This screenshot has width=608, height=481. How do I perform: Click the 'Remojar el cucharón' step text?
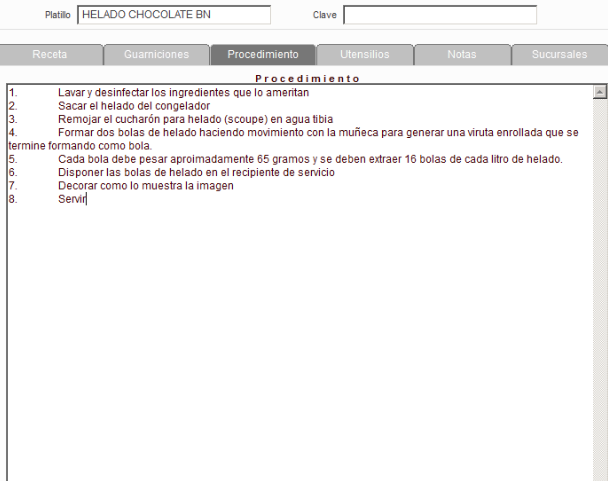(x=195, y=119)
